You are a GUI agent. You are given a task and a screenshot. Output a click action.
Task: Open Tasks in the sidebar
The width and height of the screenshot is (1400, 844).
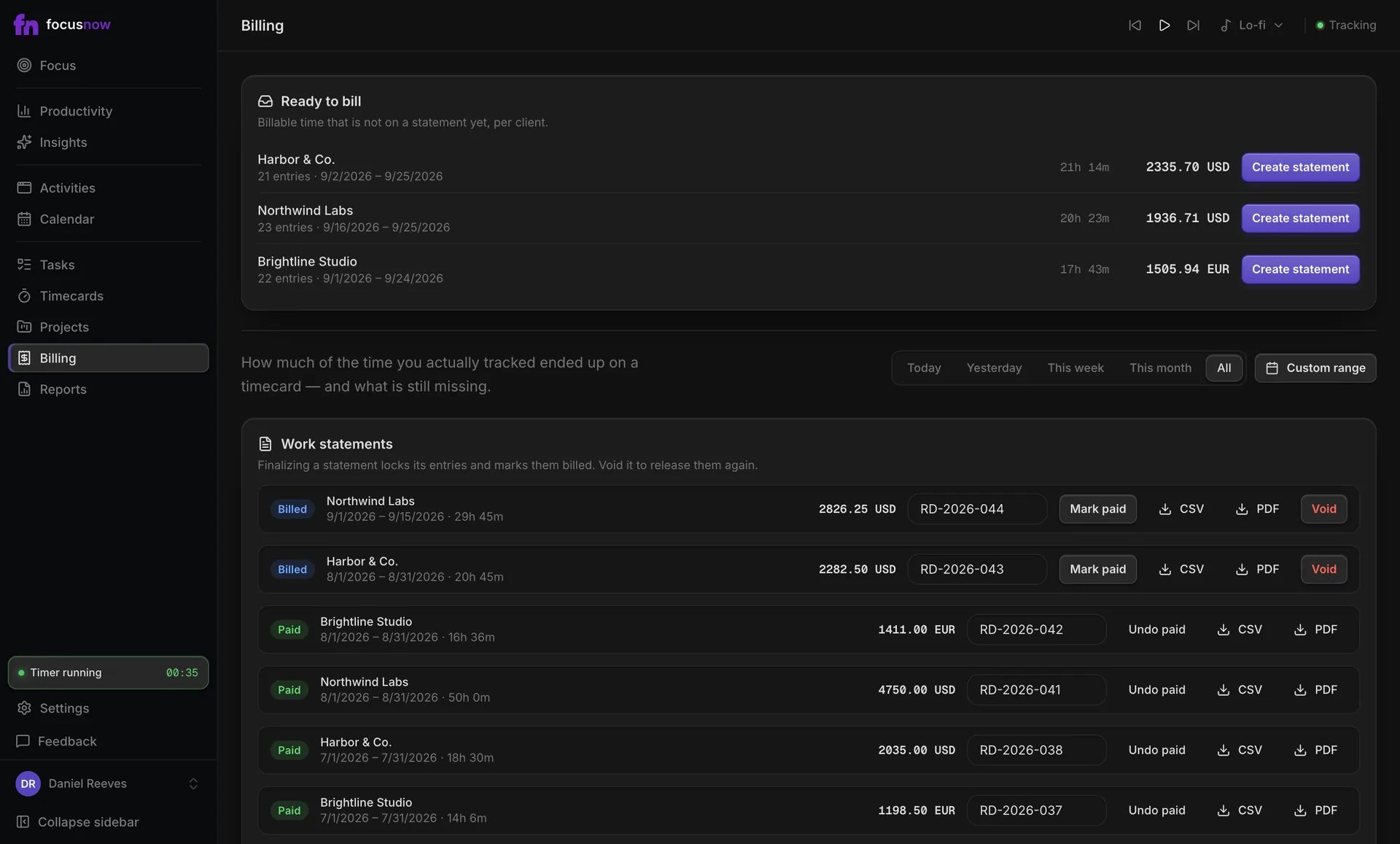click(108, 264)
